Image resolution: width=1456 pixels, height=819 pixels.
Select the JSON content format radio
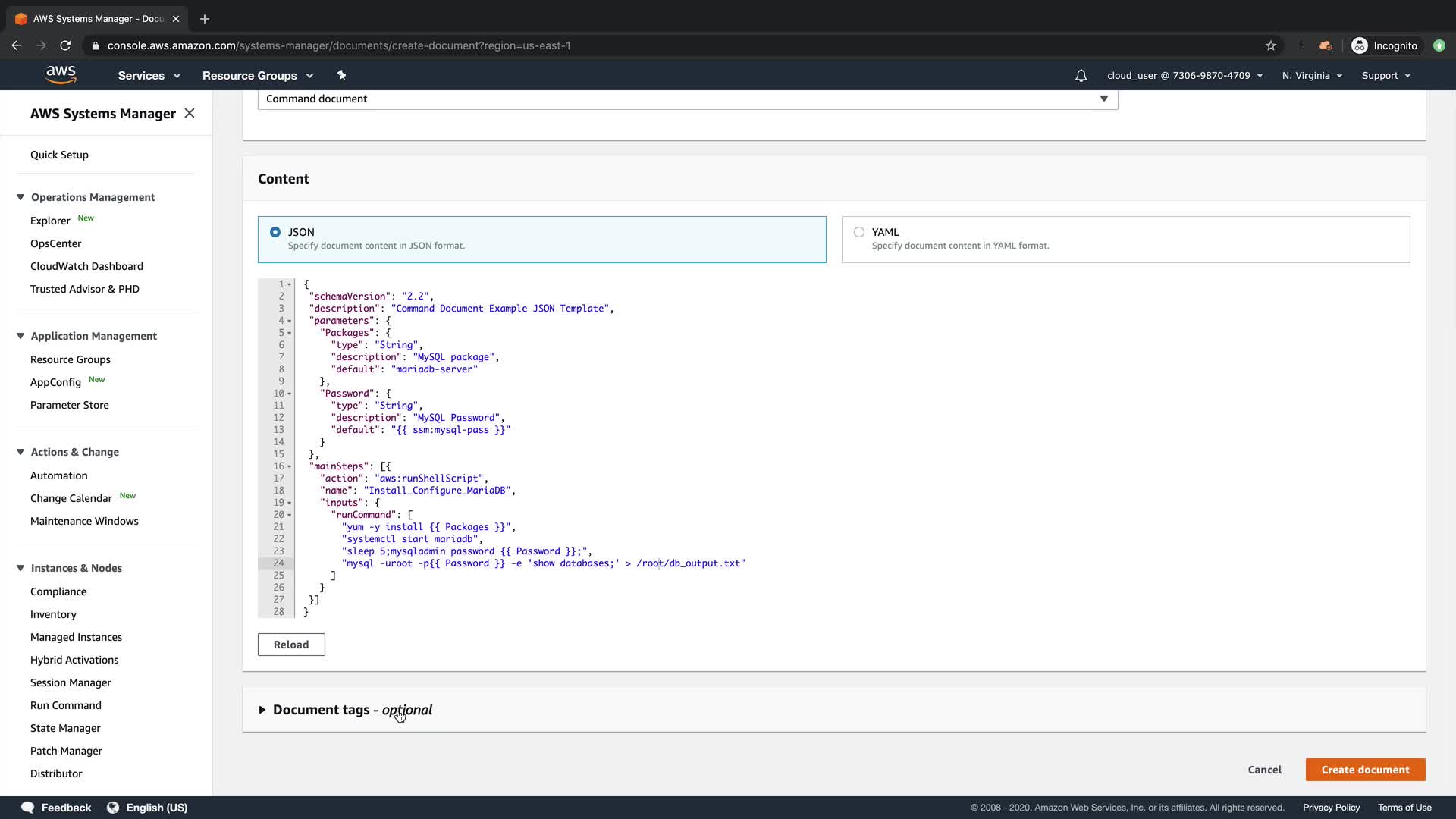tap(275, 232)
